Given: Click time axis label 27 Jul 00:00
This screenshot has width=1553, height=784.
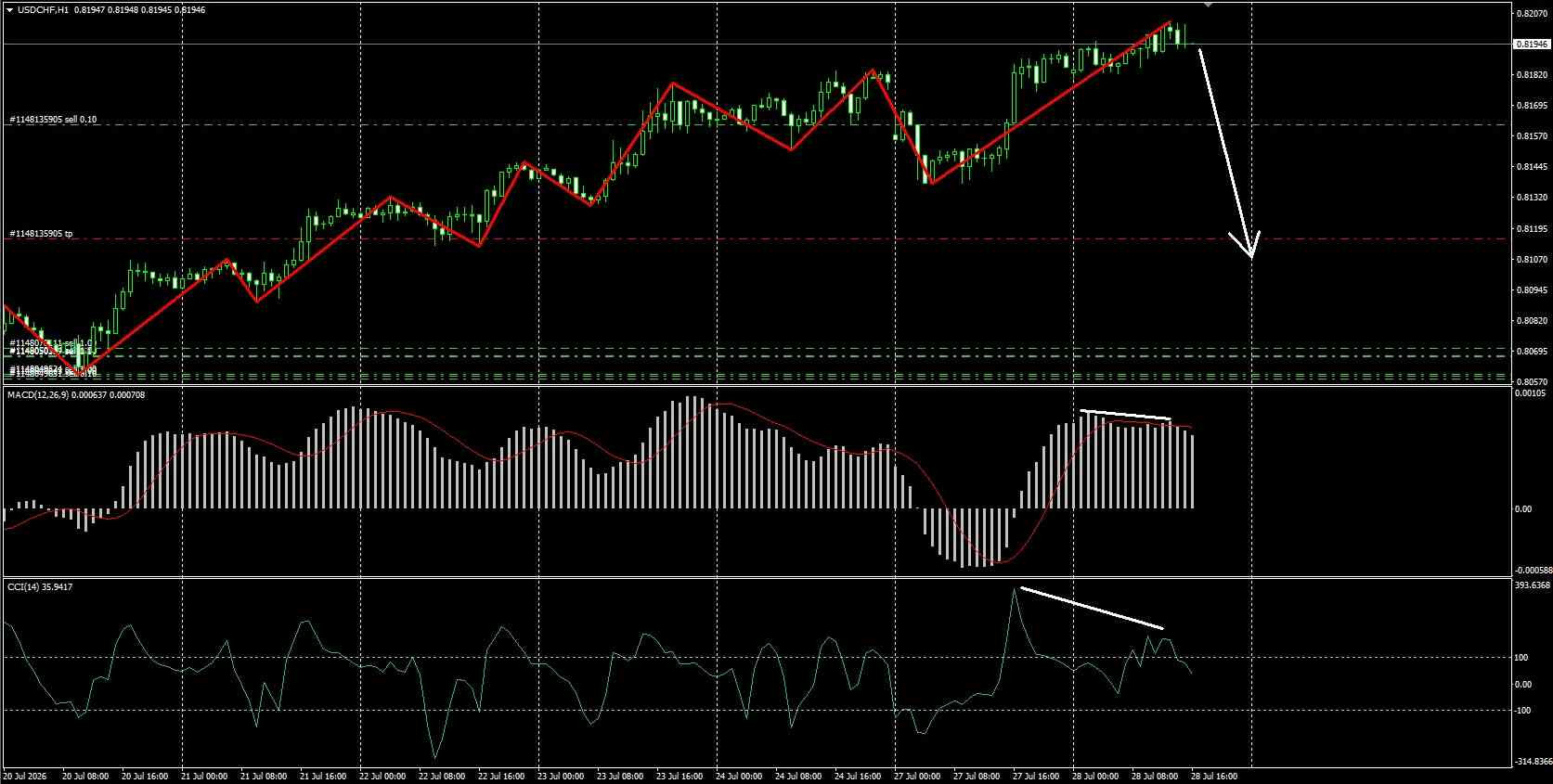Looking at the screenshot, I should (917, 776).
